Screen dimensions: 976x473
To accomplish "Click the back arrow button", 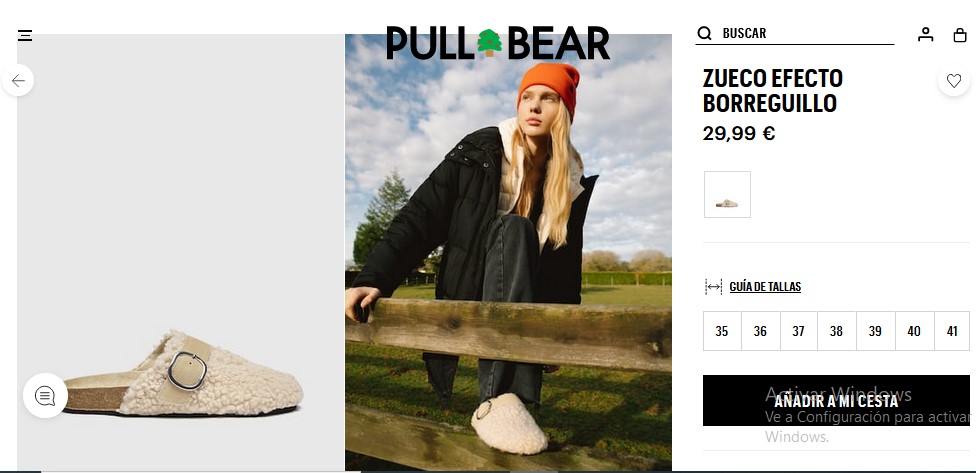I will pos(18,80).
